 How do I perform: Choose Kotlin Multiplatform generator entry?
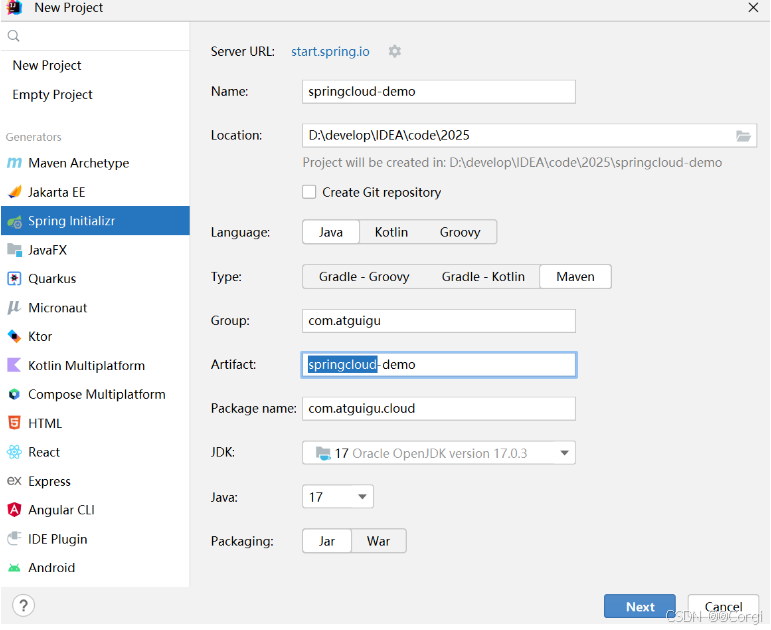pyautogui.click(x=95, y=365)
